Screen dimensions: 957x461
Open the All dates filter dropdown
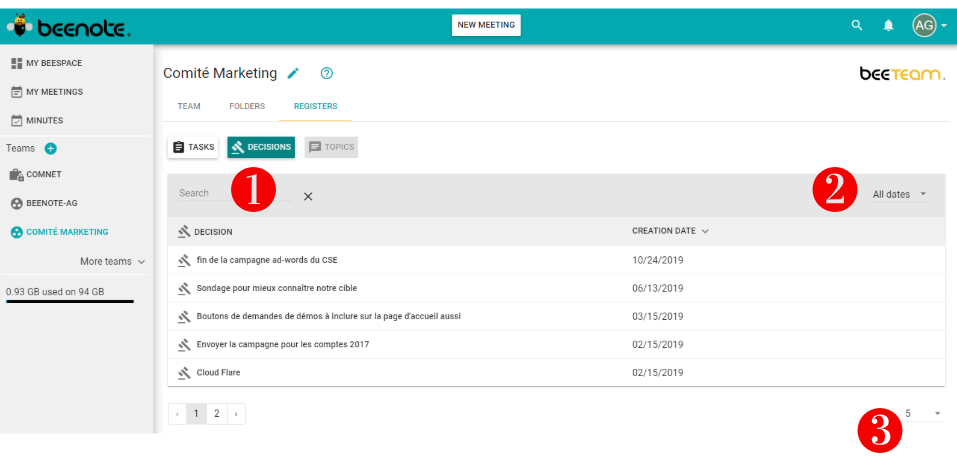coord(900,194)
